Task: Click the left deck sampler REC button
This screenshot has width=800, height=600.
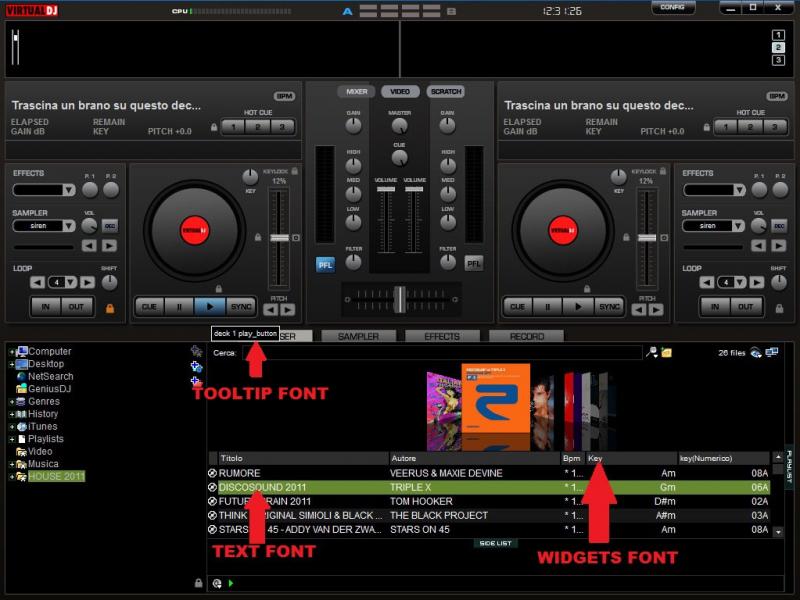Action: pyautogui.click(x=110, y=226)
